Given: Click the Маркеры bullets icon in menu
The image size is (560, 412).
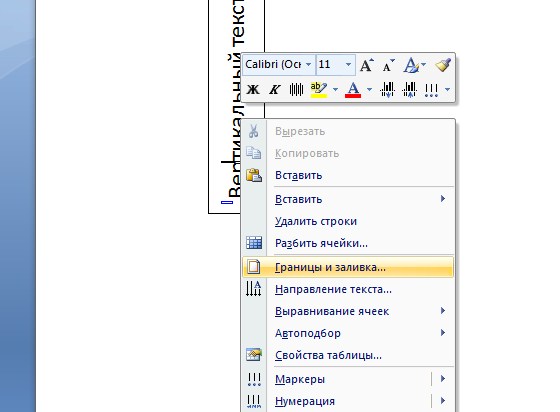Looking at the screenshot, I should (x=254, y=379).
